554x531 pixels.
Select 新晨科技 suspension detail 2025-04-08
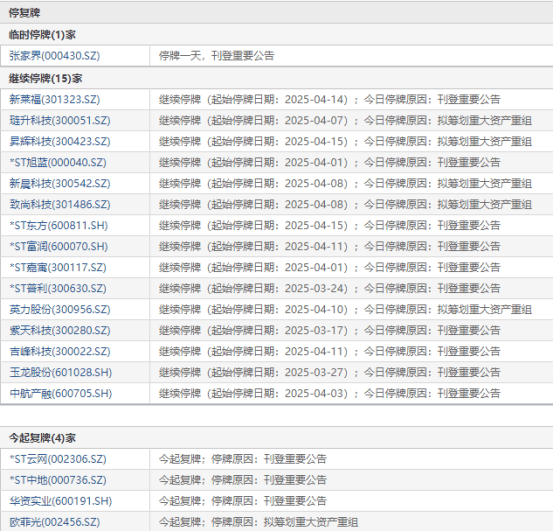pos(345,183)
